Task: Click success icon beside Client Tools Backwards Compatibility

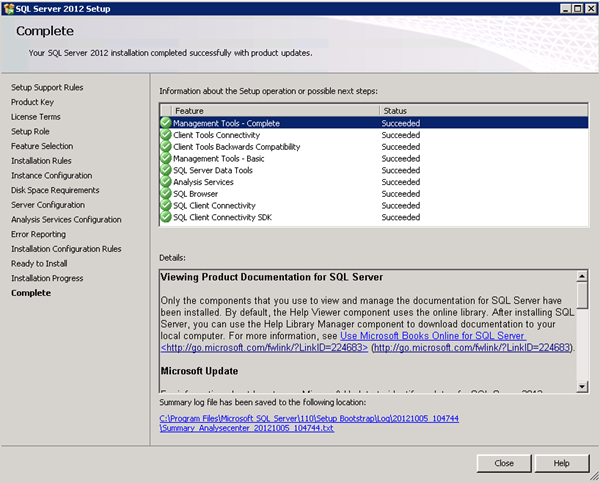Action: [x=166, y=147]
